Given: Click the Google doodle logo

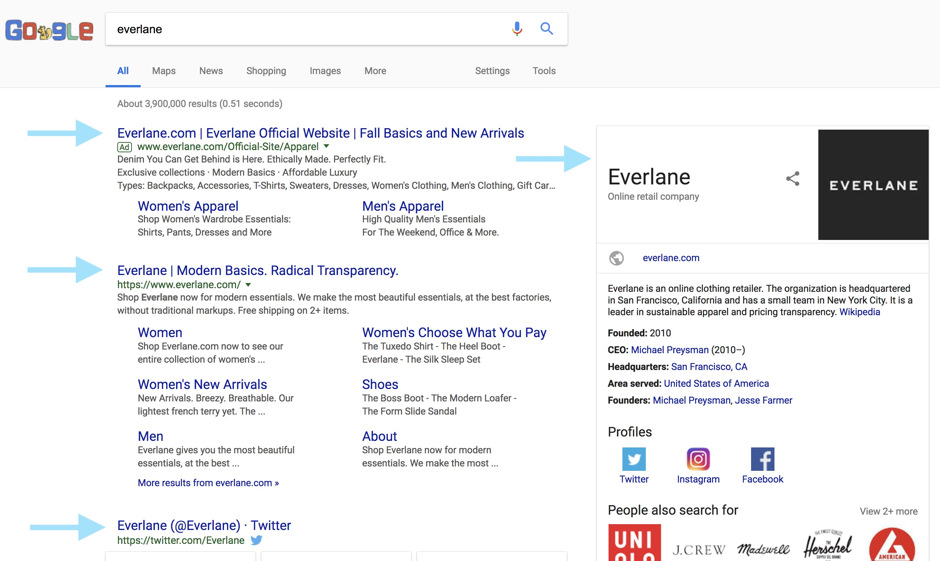Looking at the screenshot, I should click(49, 31).
